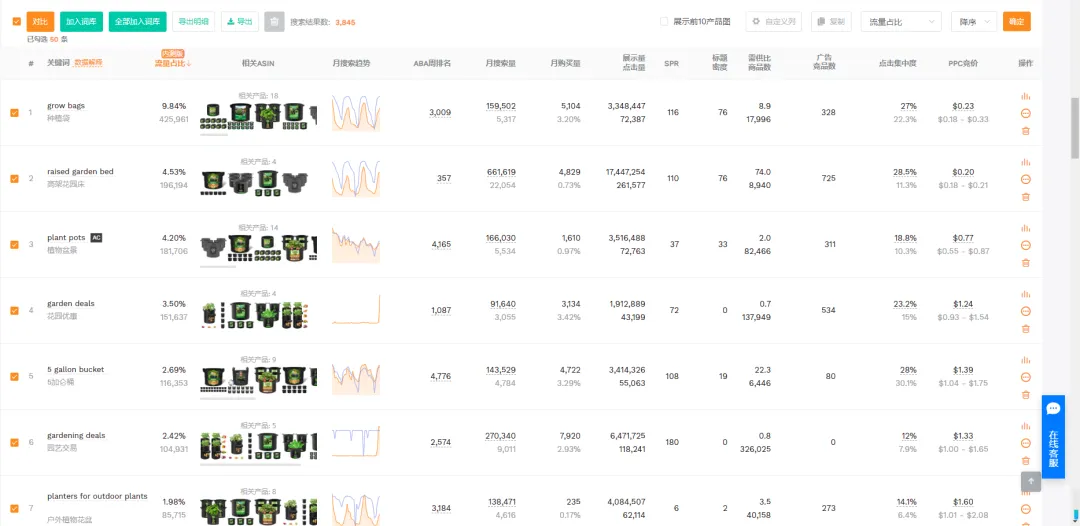
Task: Uncheck the gardening deals row checkbox
Action: 14,443
